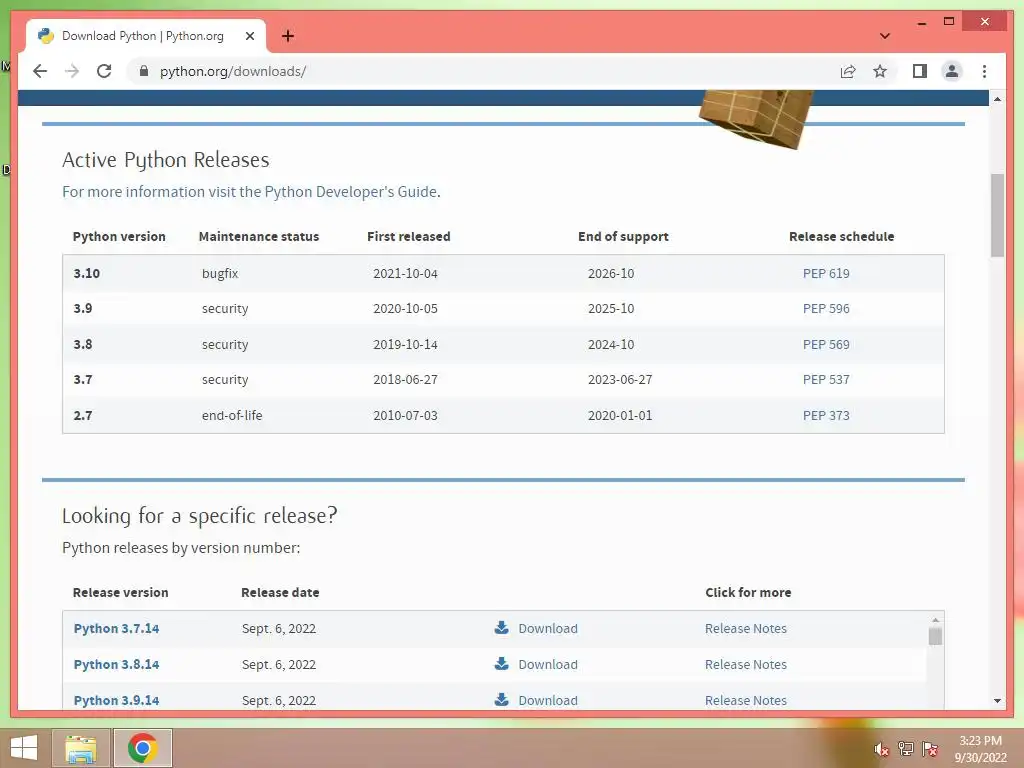Open PEP 537 release schedule

click(826, 380)
